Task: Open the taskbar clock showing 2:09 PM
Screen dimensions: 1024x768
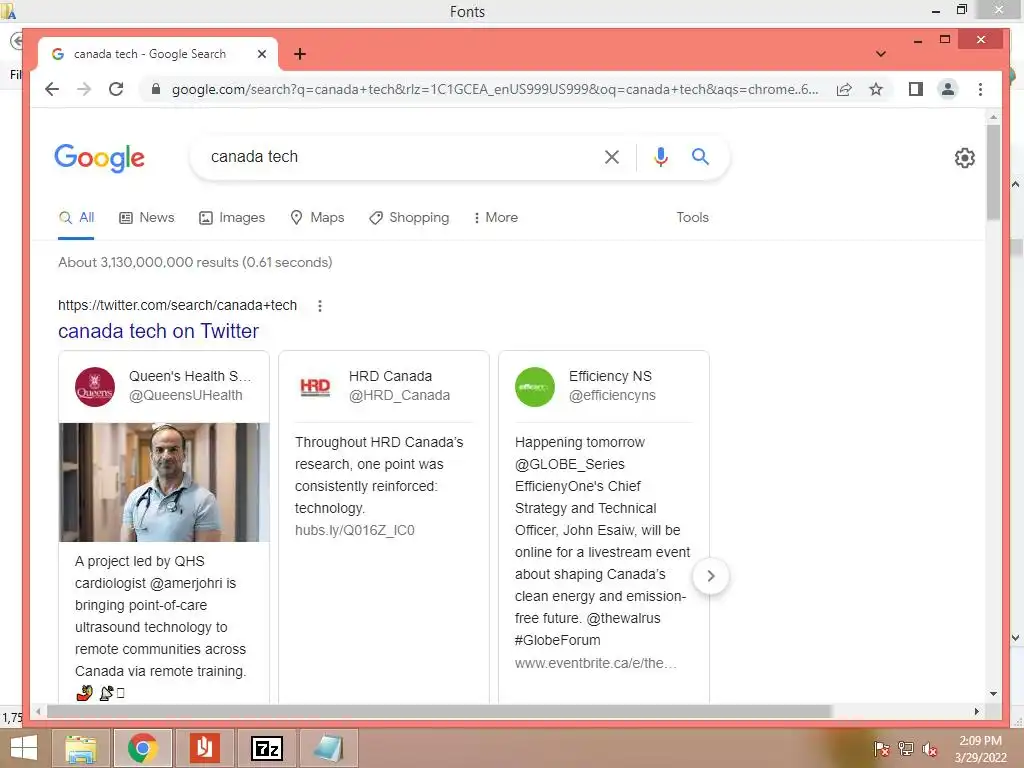Action: tap(980, 749)
